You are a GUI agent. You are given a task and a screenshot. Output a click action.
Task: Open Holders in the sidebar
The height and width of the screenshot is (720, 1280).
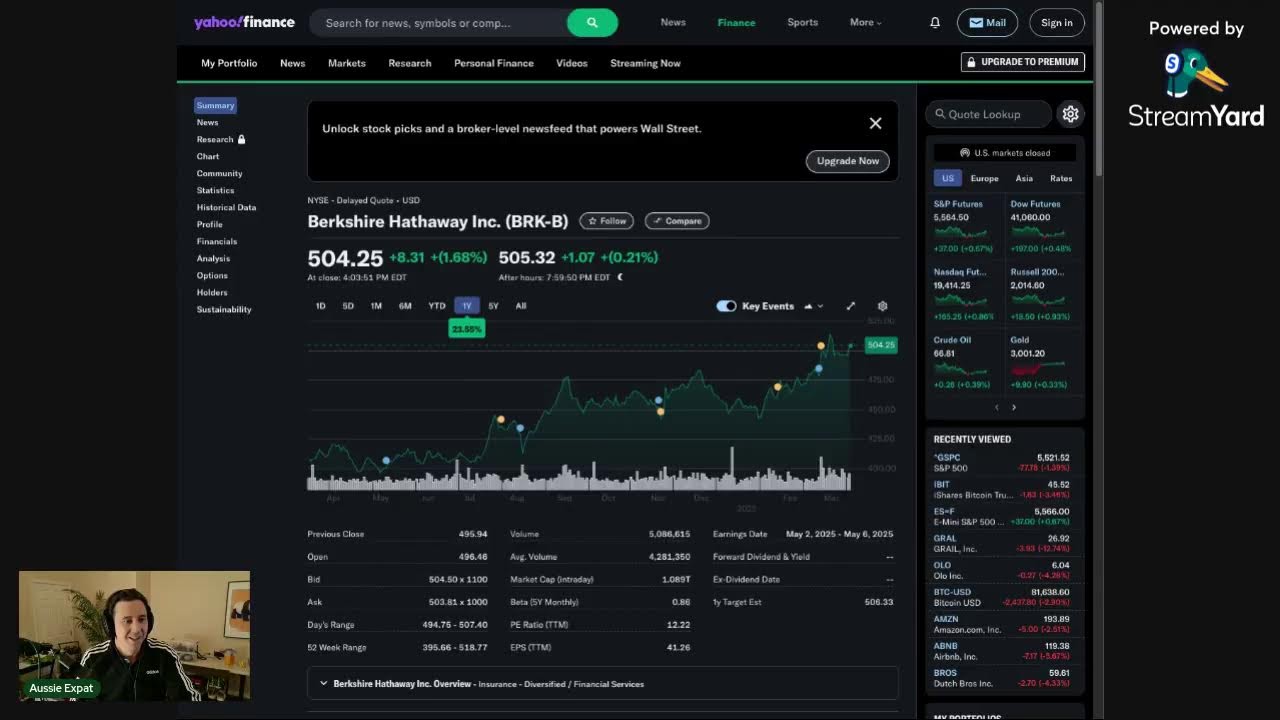pos(212,292)
